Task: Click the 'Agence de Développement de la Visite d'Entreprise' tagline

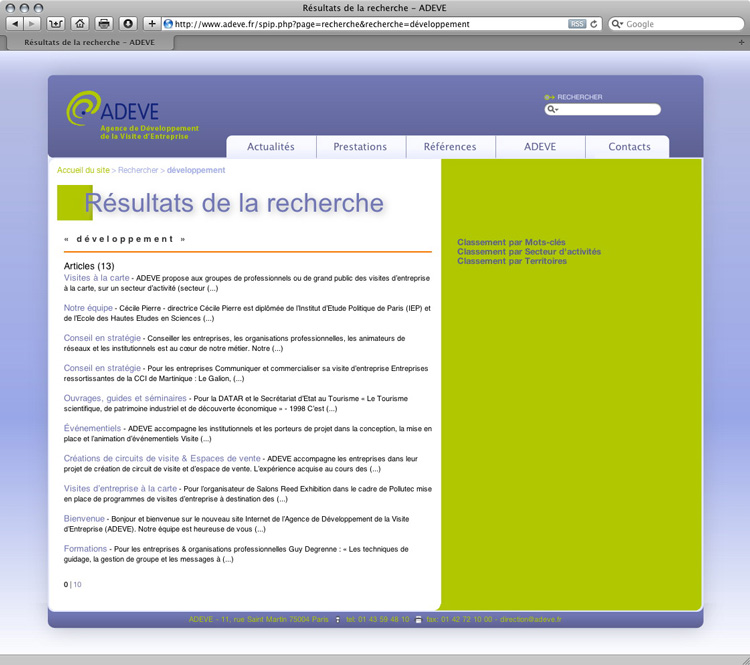Action: click(149, 133)
